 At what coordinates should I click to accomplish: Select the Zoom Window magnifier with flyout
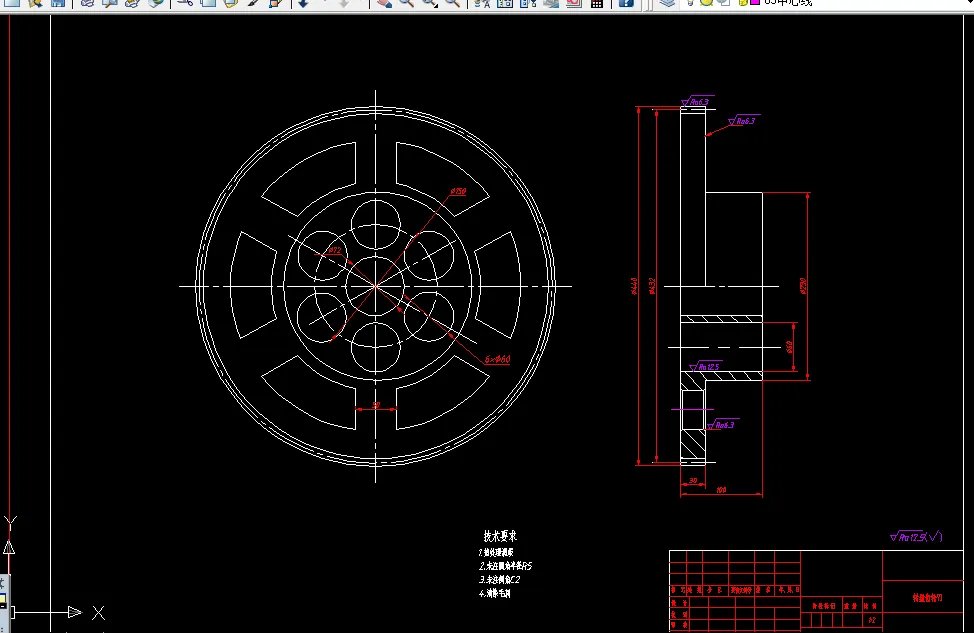pos(430,2)
